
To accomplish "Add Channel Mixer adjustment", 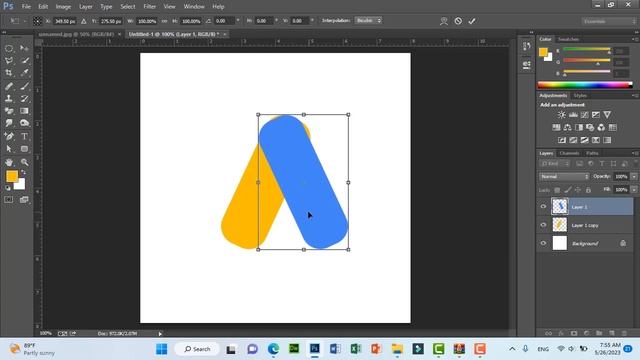I will click(601, 127).
